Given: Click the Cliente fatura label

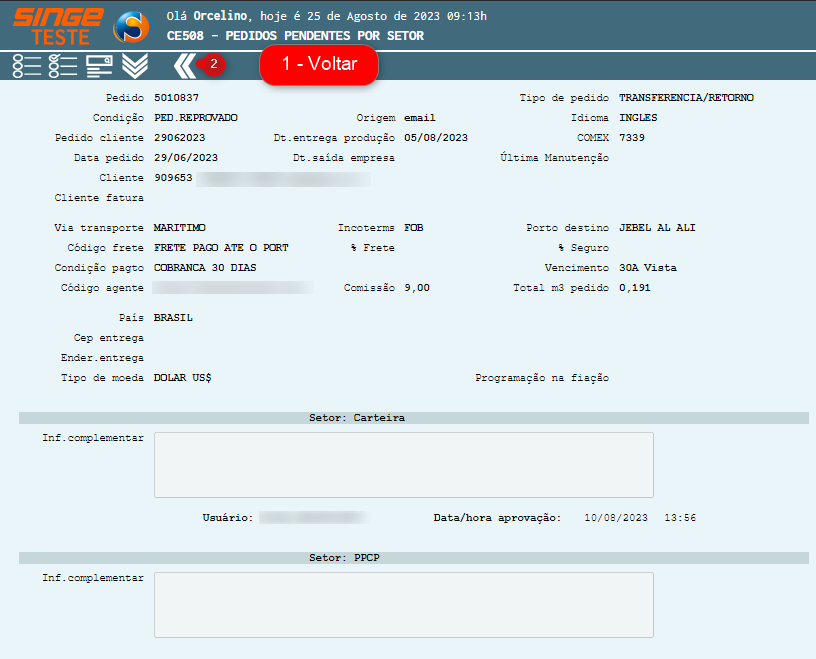Looking at the screenshot, I should pos(99,198).
